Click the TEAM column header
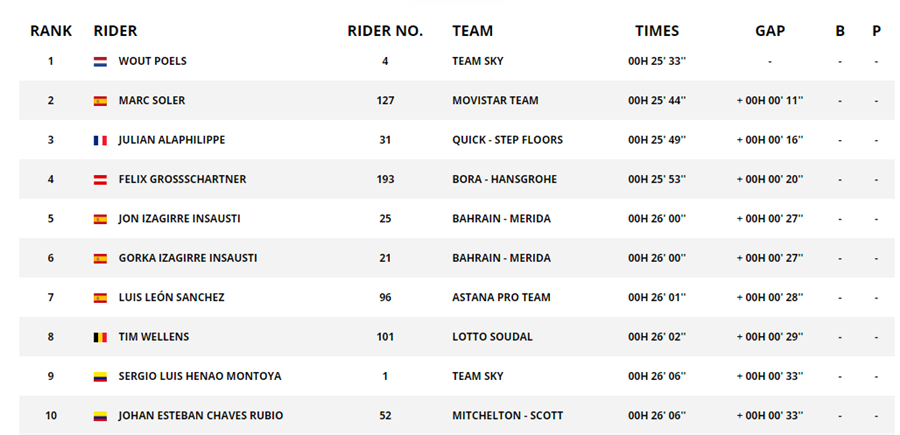The width and height of the screenshot is (900, 435). (472, 31)
